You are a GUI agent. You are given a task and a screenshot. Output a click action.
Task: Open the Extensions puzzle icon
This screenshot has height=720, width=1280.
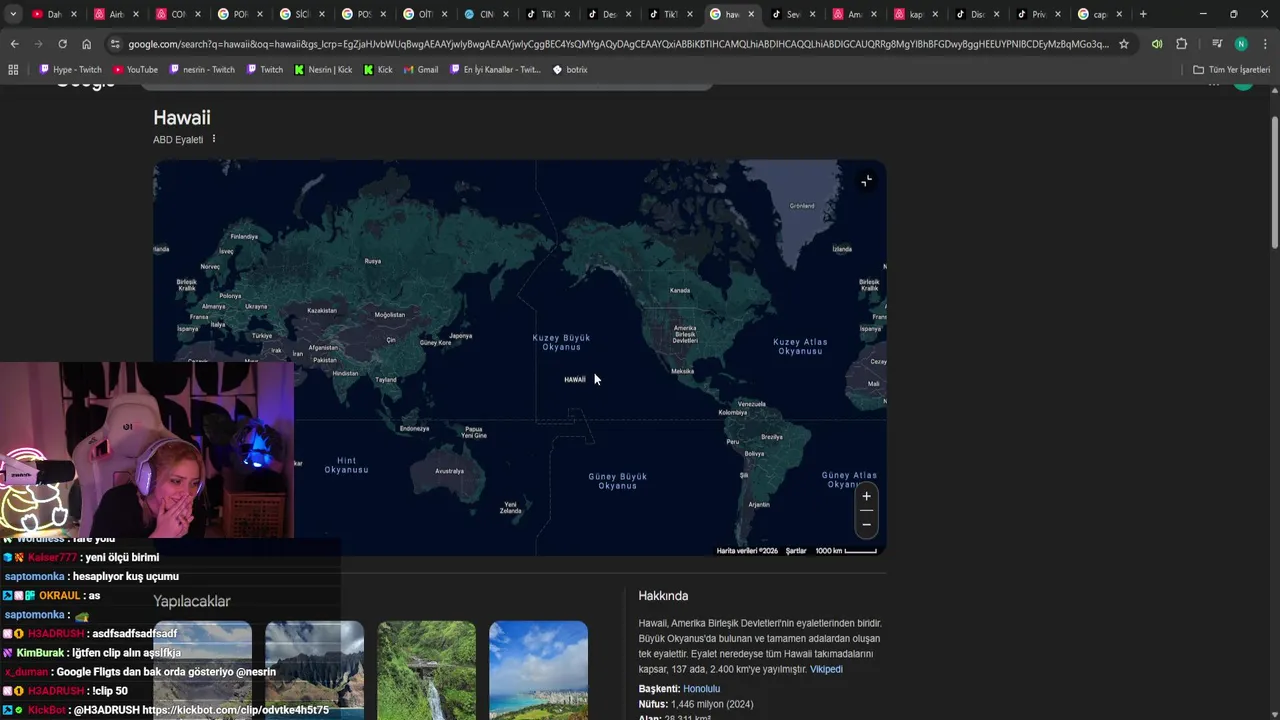(1182, 44)
